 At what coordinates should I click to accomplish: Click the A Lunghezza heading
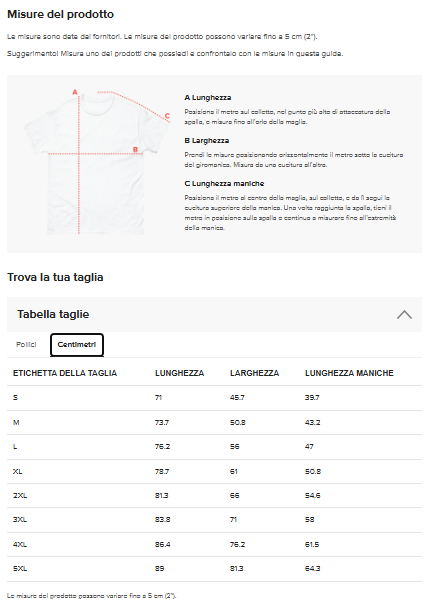click(208, 98)
